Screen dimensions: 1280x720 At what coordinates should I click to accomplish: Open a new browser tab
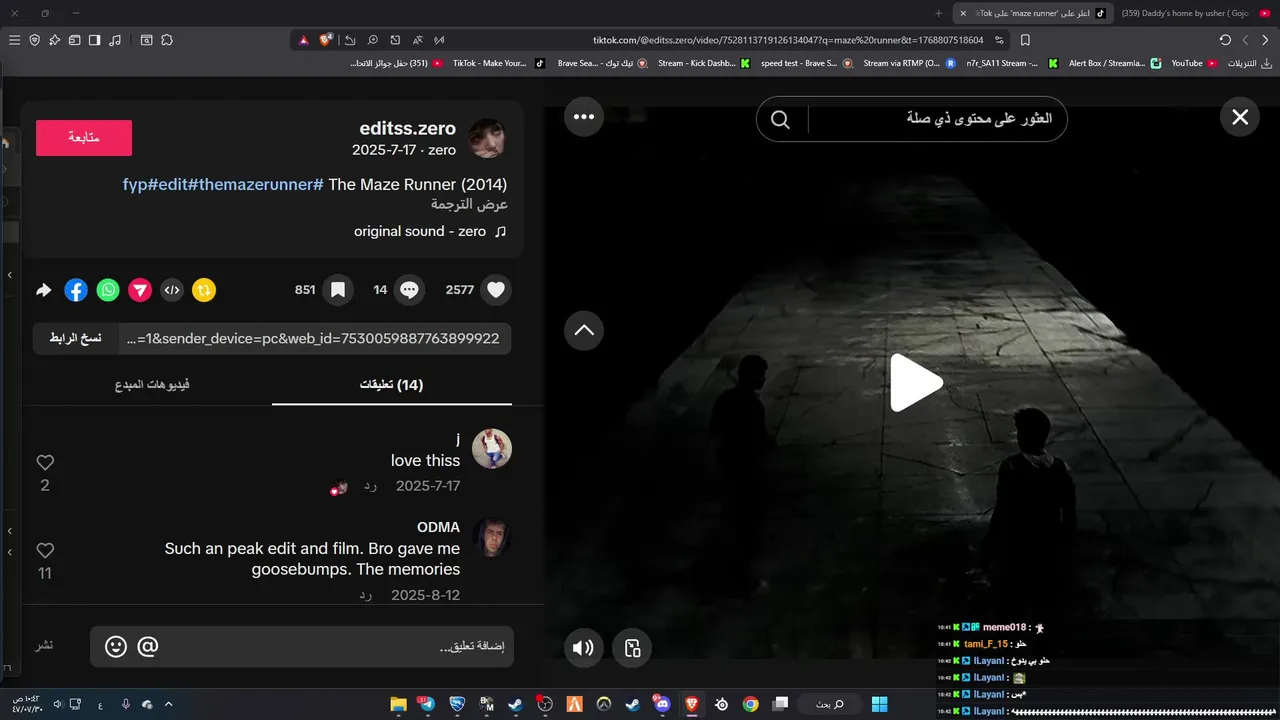pyautogui.click(x=938, y=13)
